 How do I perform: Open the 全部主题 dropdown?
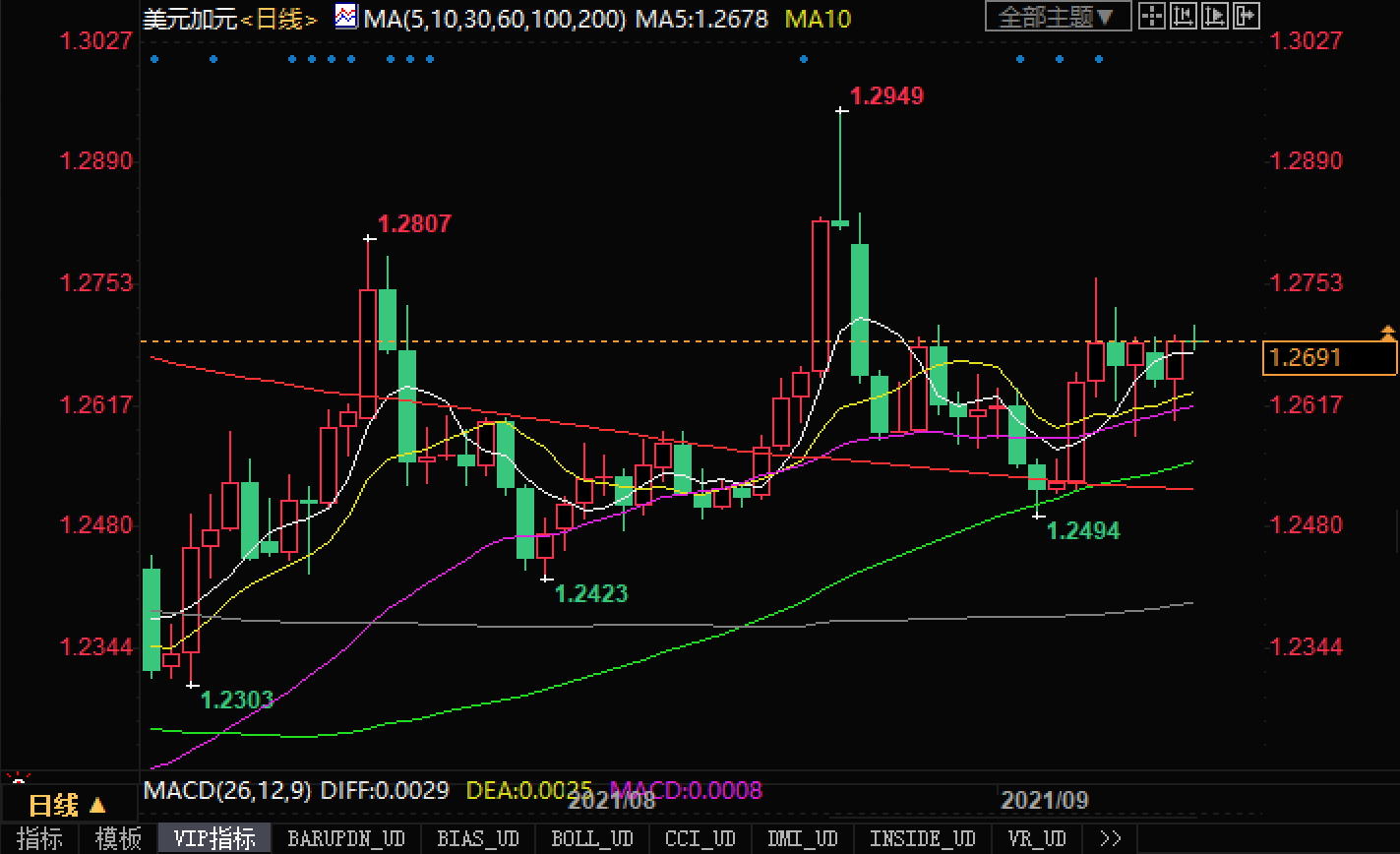(x=1057, y=17)
